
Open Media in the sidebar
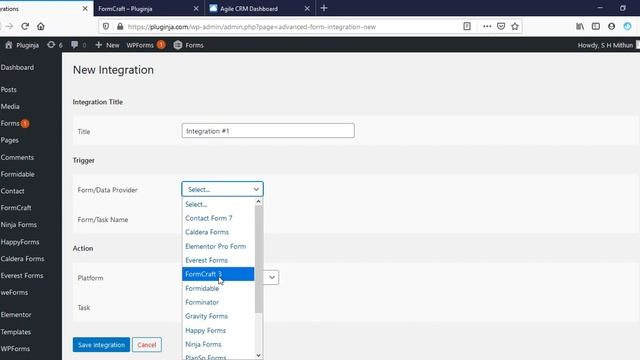click(10, 107)
